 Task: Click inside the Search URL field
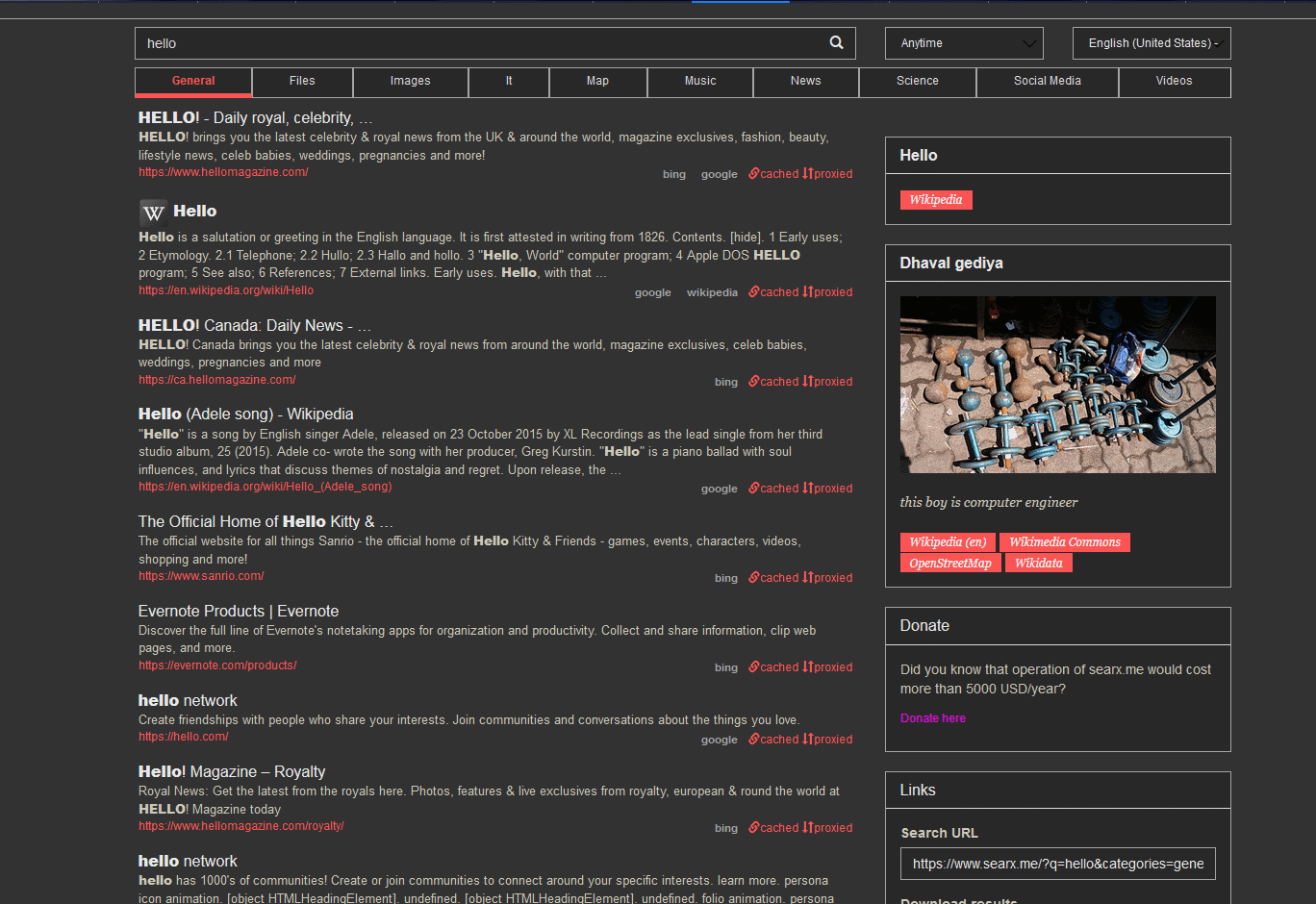coord(1057,864)
